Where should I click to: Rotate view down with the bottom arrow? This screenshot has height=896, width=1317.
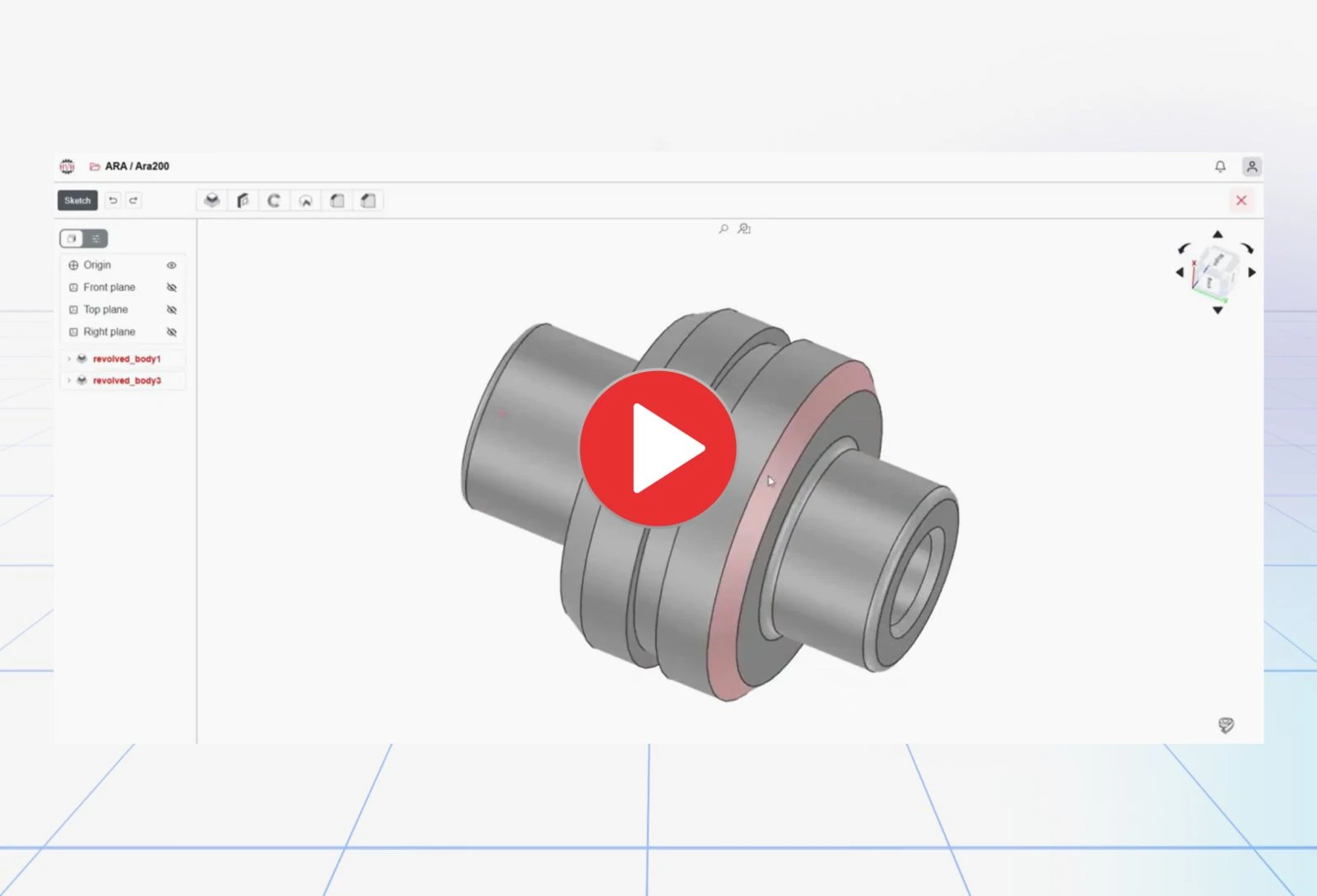tap(1217, 310)
